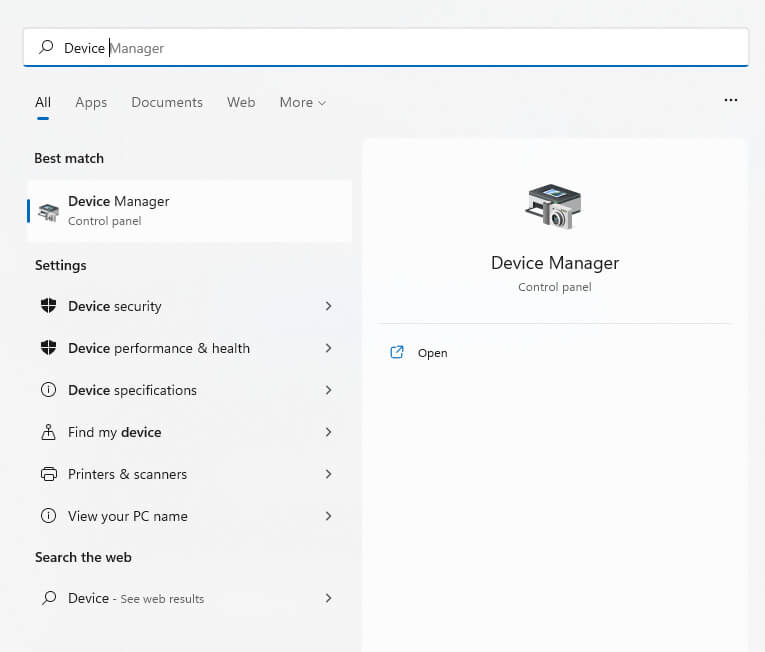The image size is (765, 652).
Task: Click the Device specifications info icon
Action: click(x=48, y=390)
